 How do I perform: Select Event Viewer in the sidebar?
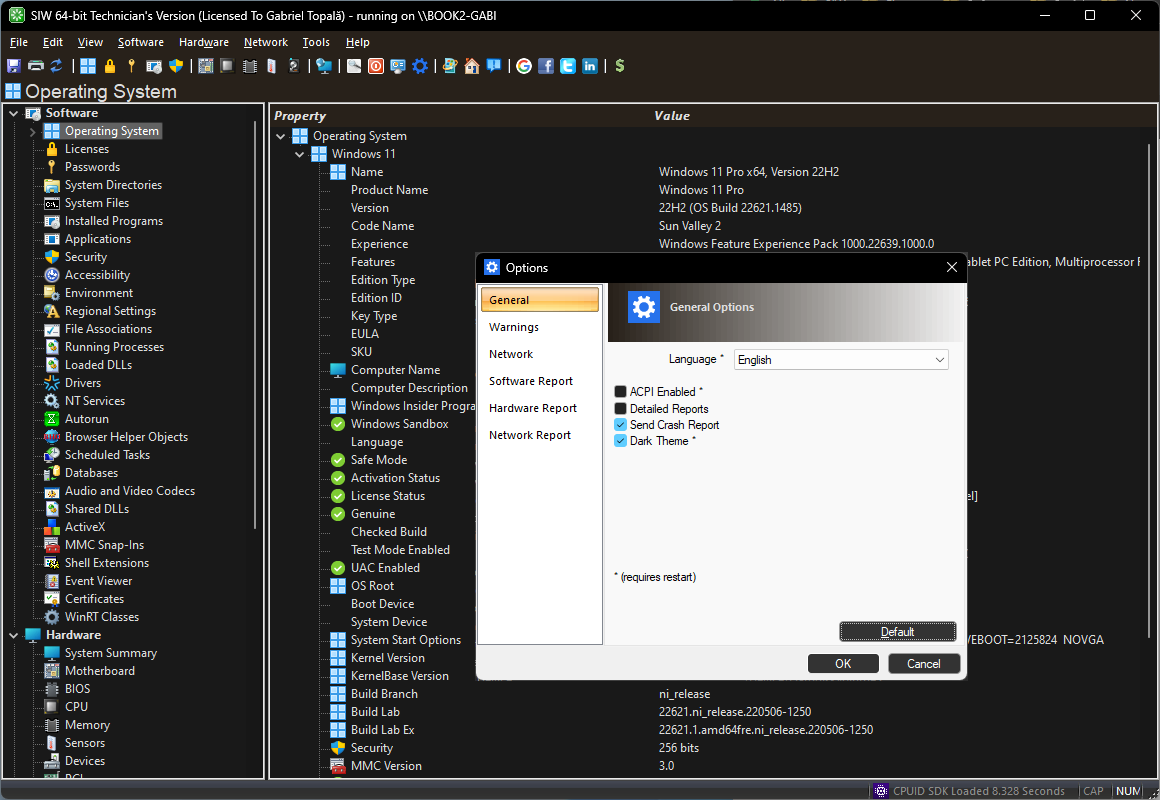click(x=98, y=581)
